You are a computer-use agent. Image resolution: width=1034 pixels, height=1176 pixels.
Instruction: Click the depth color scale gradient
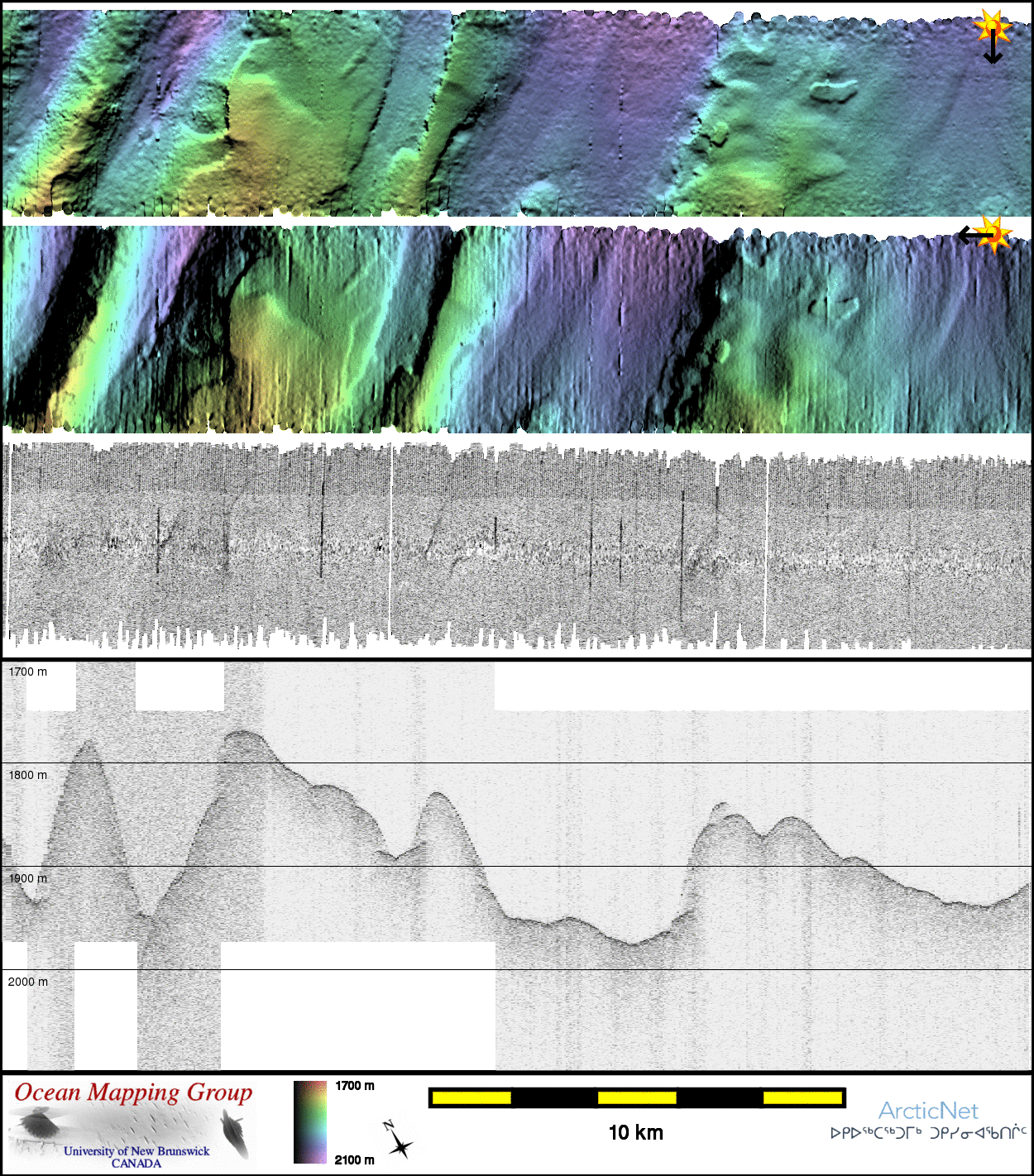point(310,1122)
